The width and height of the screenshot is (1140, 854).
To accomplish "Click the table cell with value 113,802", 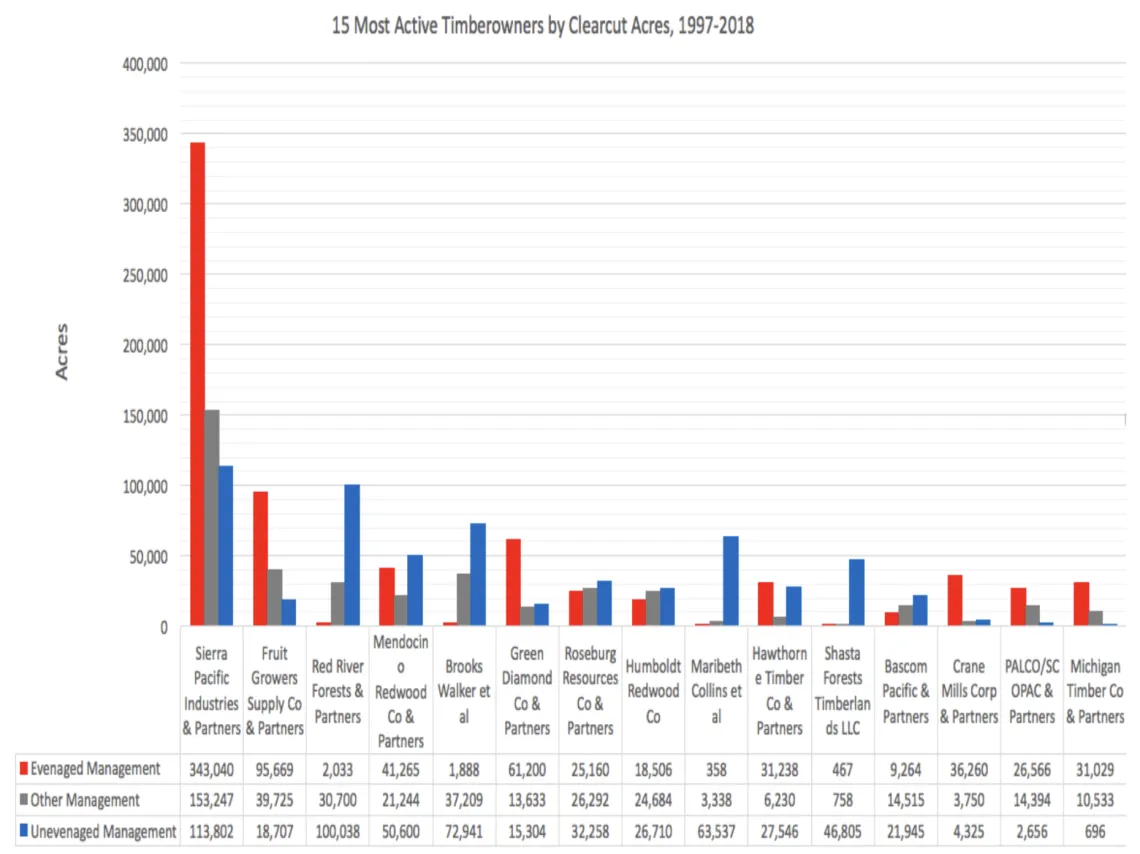I will [211, 831].
